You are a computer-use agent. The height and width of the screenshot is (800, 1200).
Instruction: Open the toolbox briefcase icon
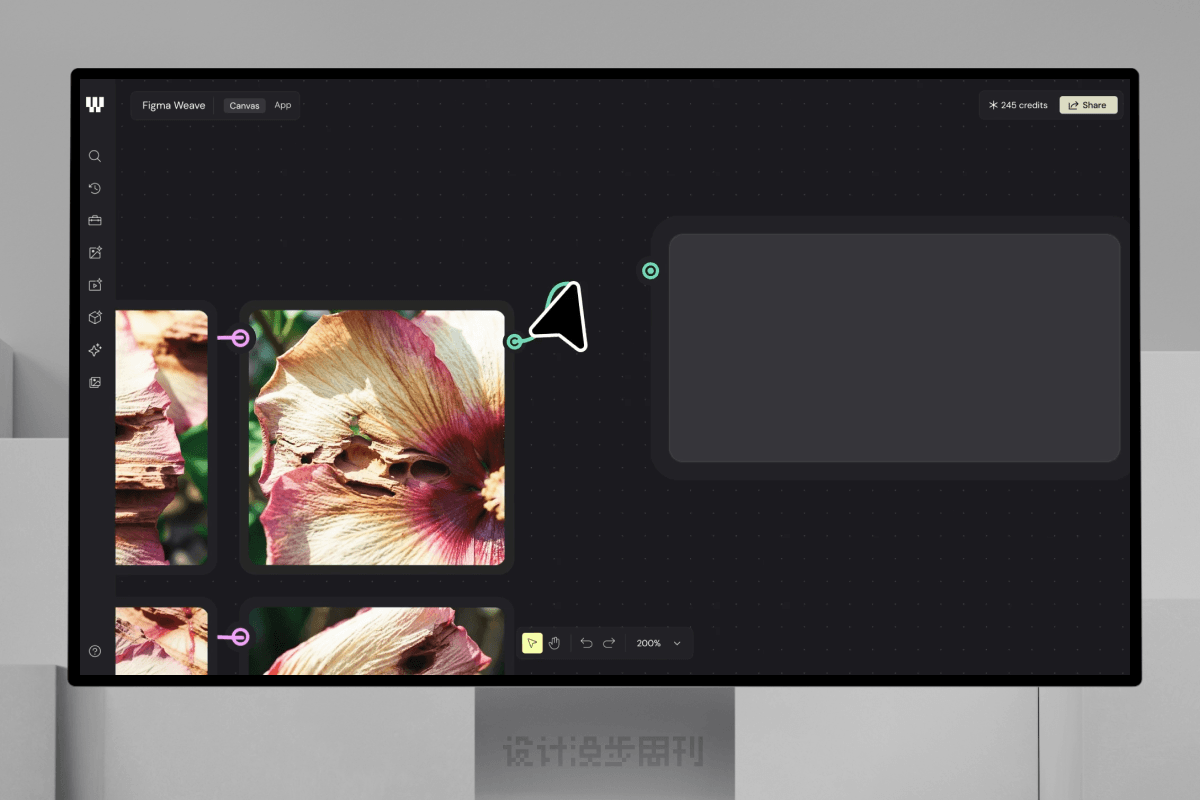coord(95,220)
